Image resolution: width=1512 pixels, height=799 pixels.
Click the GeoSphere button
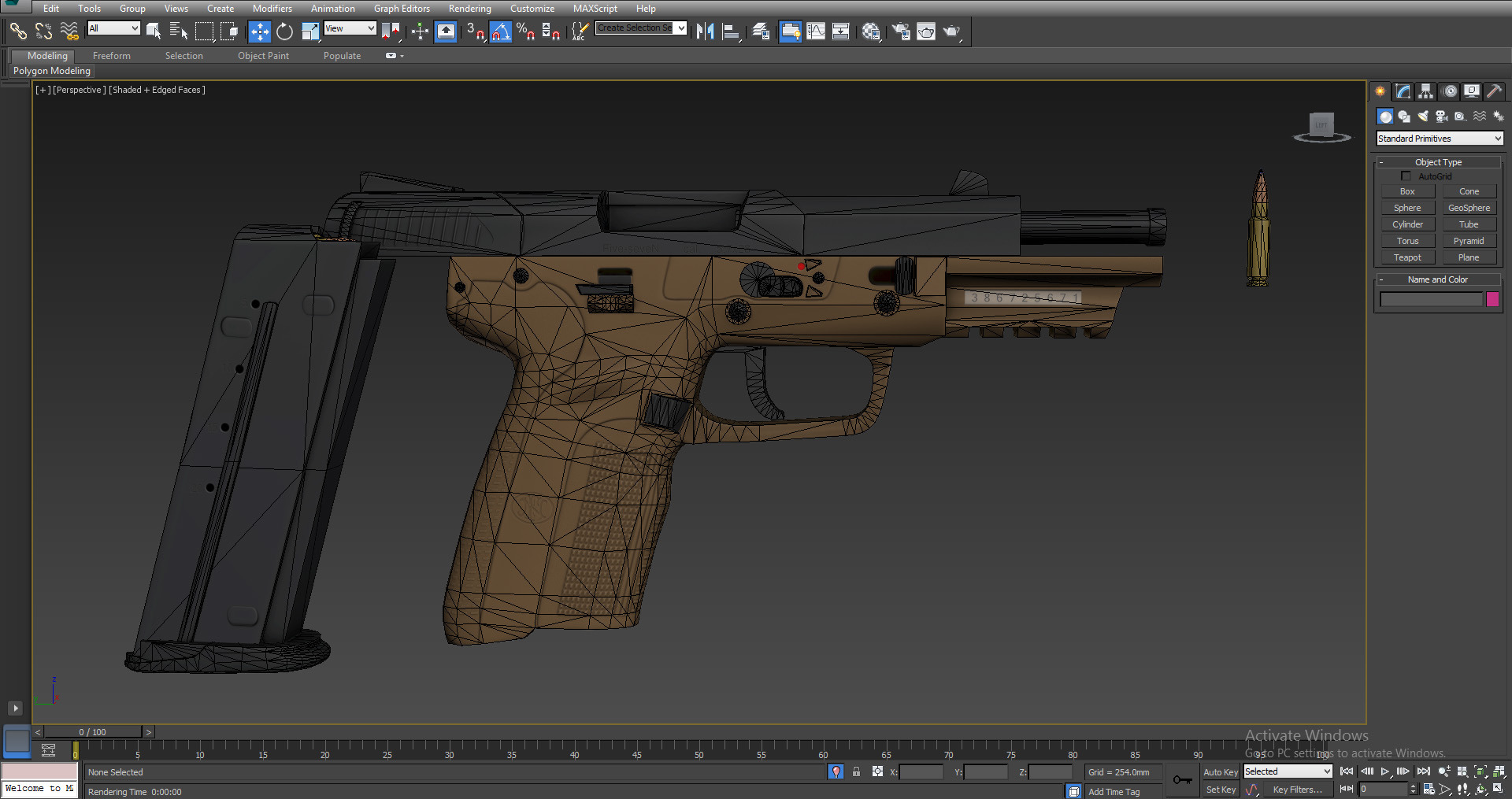click(x=1469, y=208)
